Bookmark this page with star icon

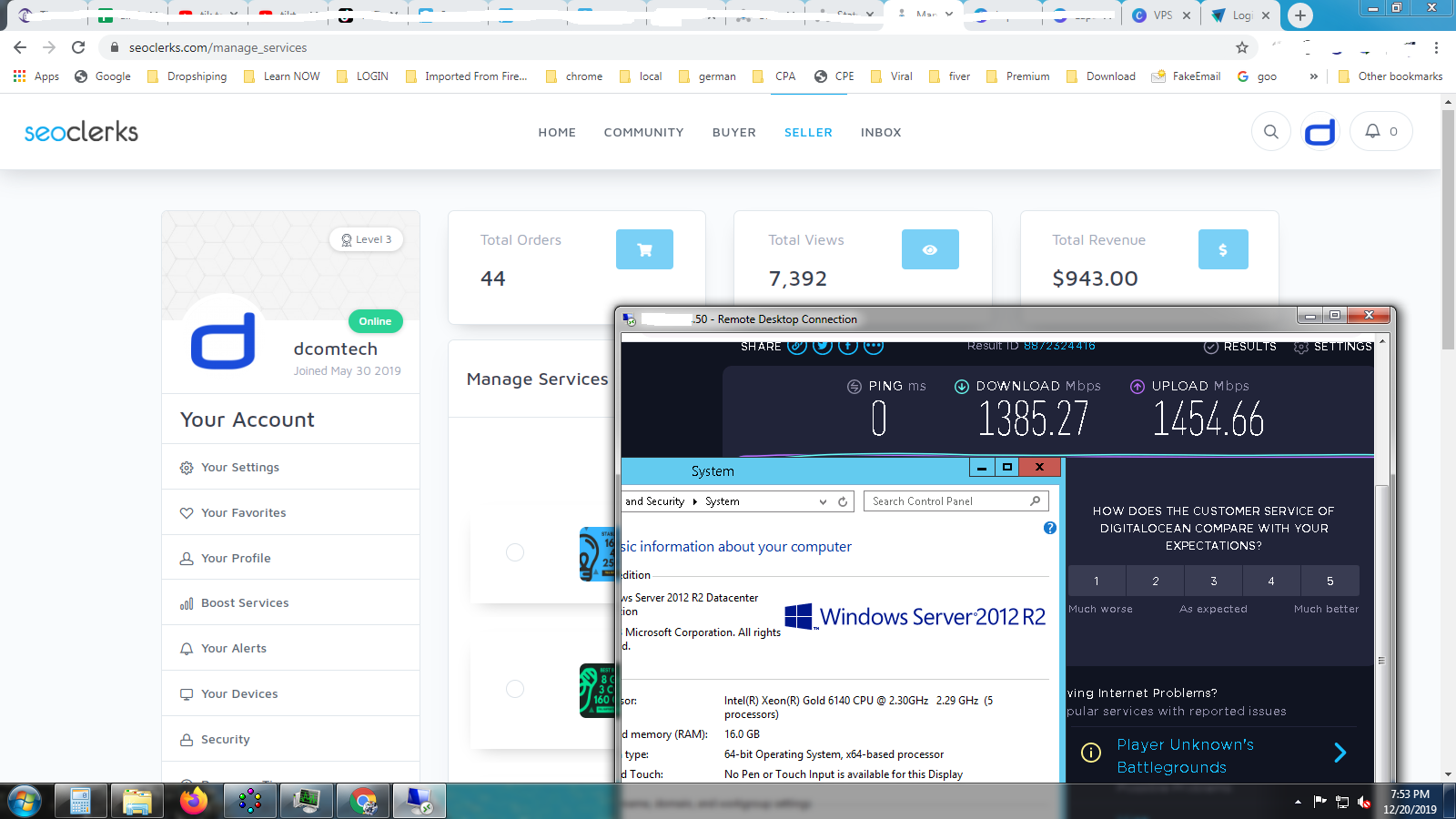pyautogui.click(x=1242, y=47)
